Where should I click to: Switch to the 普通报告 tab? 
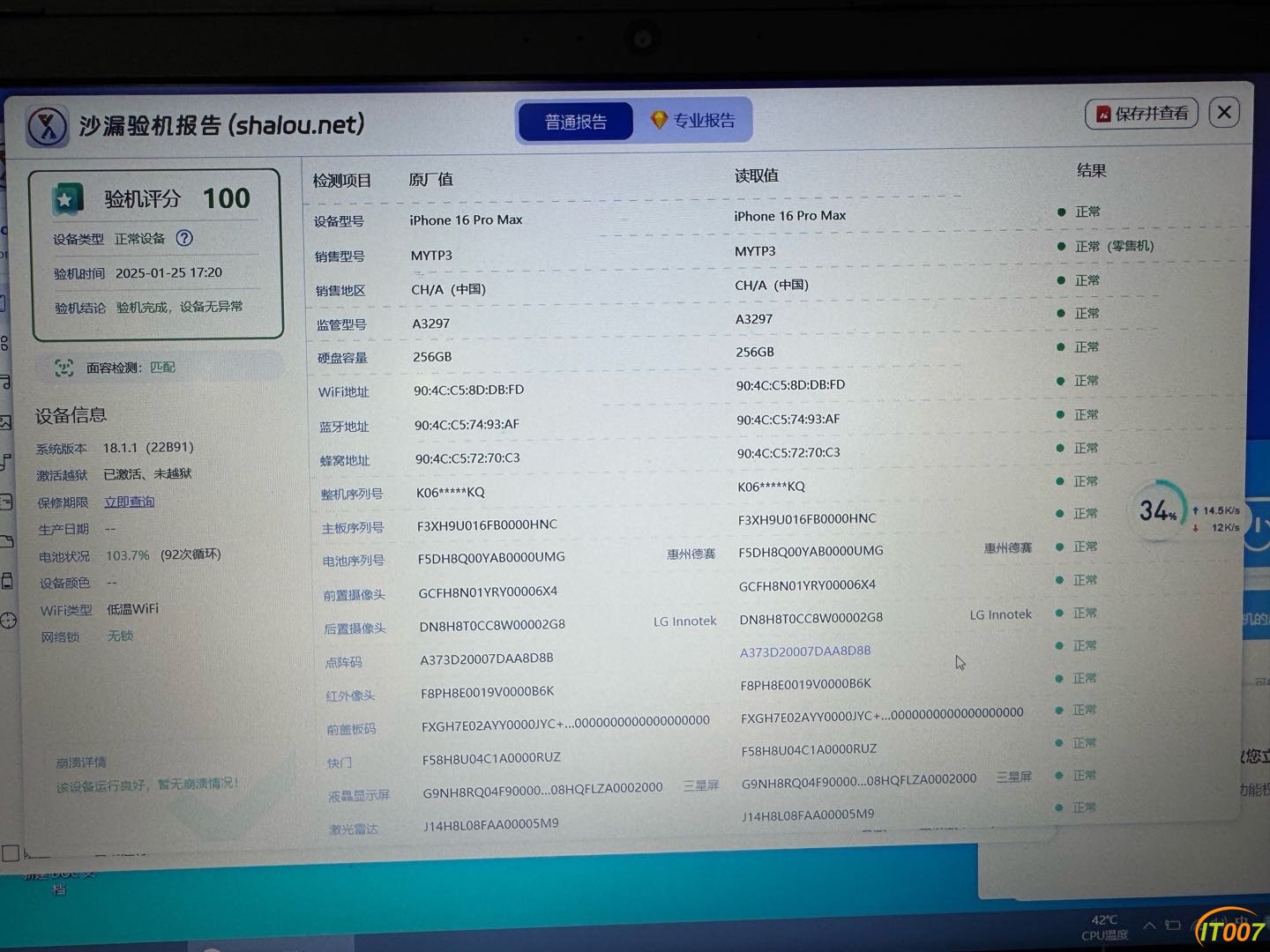576,122
